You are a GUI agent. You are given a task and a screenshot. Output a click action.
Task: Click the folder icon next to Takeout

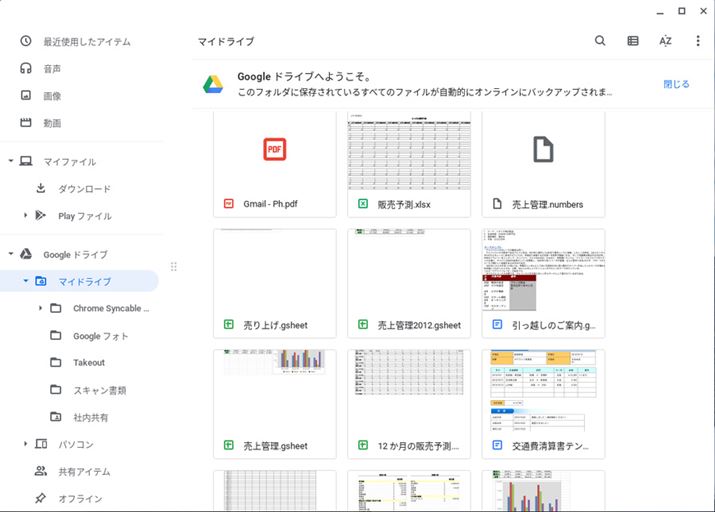pyautogui.click(x=56, y=362)
